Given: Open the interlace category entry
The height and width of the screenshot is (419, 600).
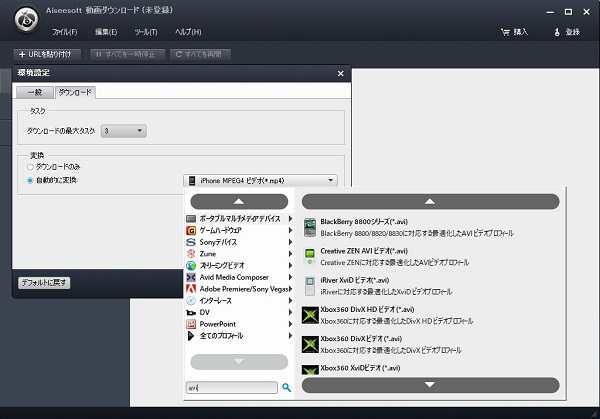Looking at the screenshot, I should [239, 301].
